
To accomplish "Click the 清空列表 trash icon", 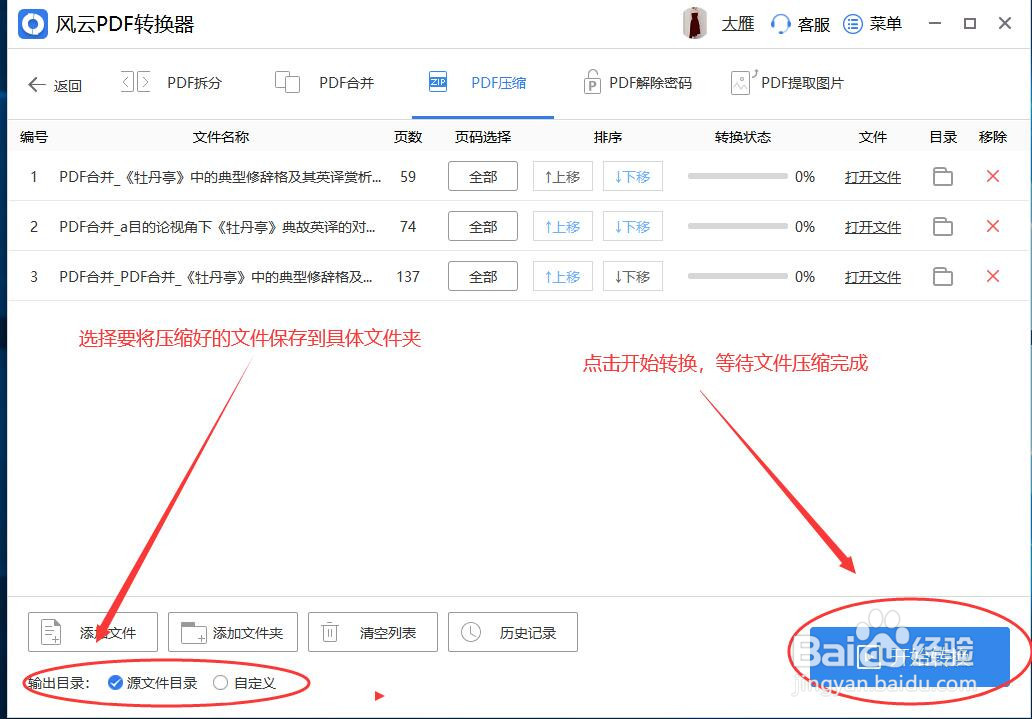I will [x=329, y=631].
